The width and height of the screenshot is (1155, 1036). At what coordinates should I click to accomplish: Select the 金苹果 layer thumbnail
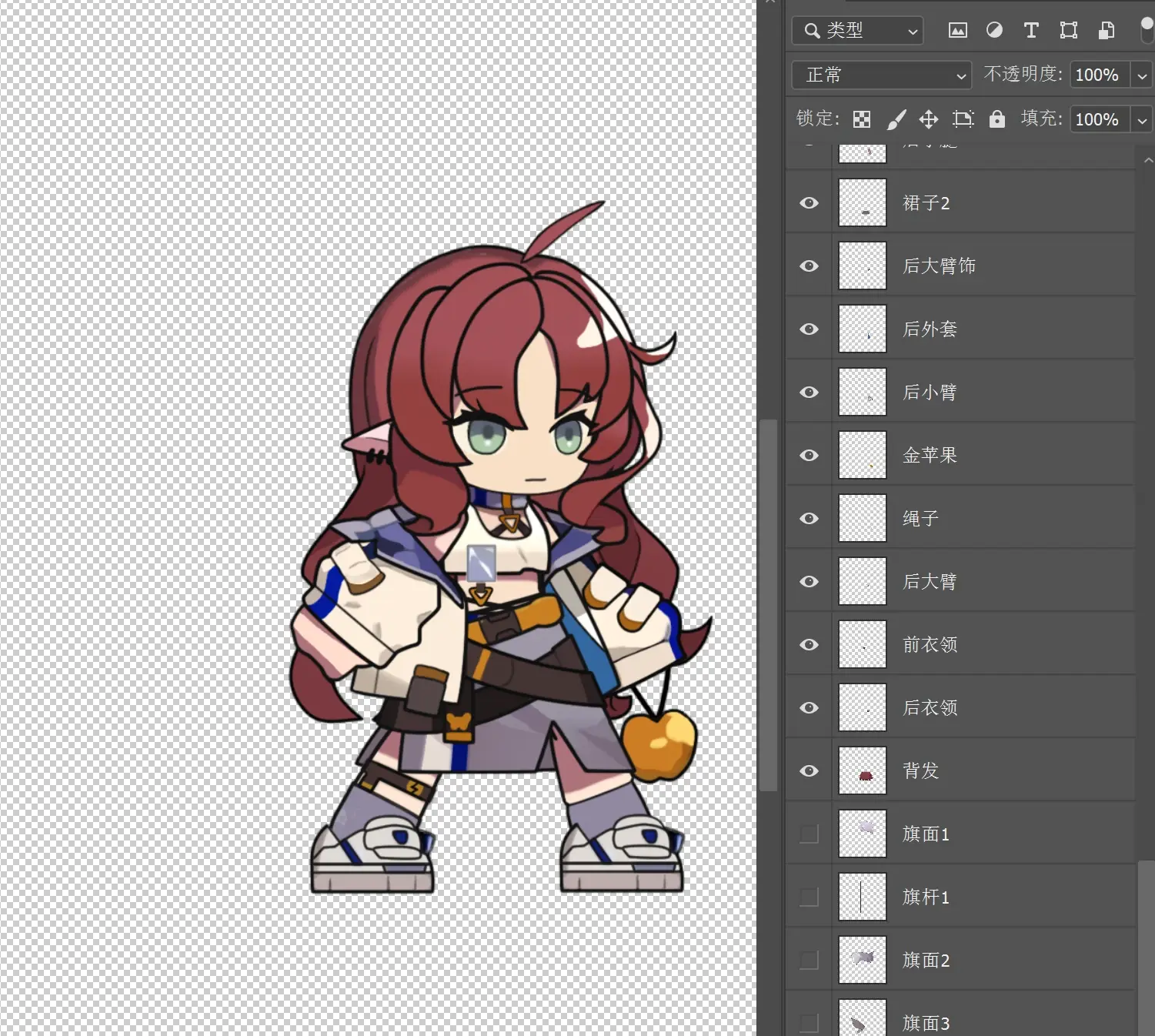point(862,456)
